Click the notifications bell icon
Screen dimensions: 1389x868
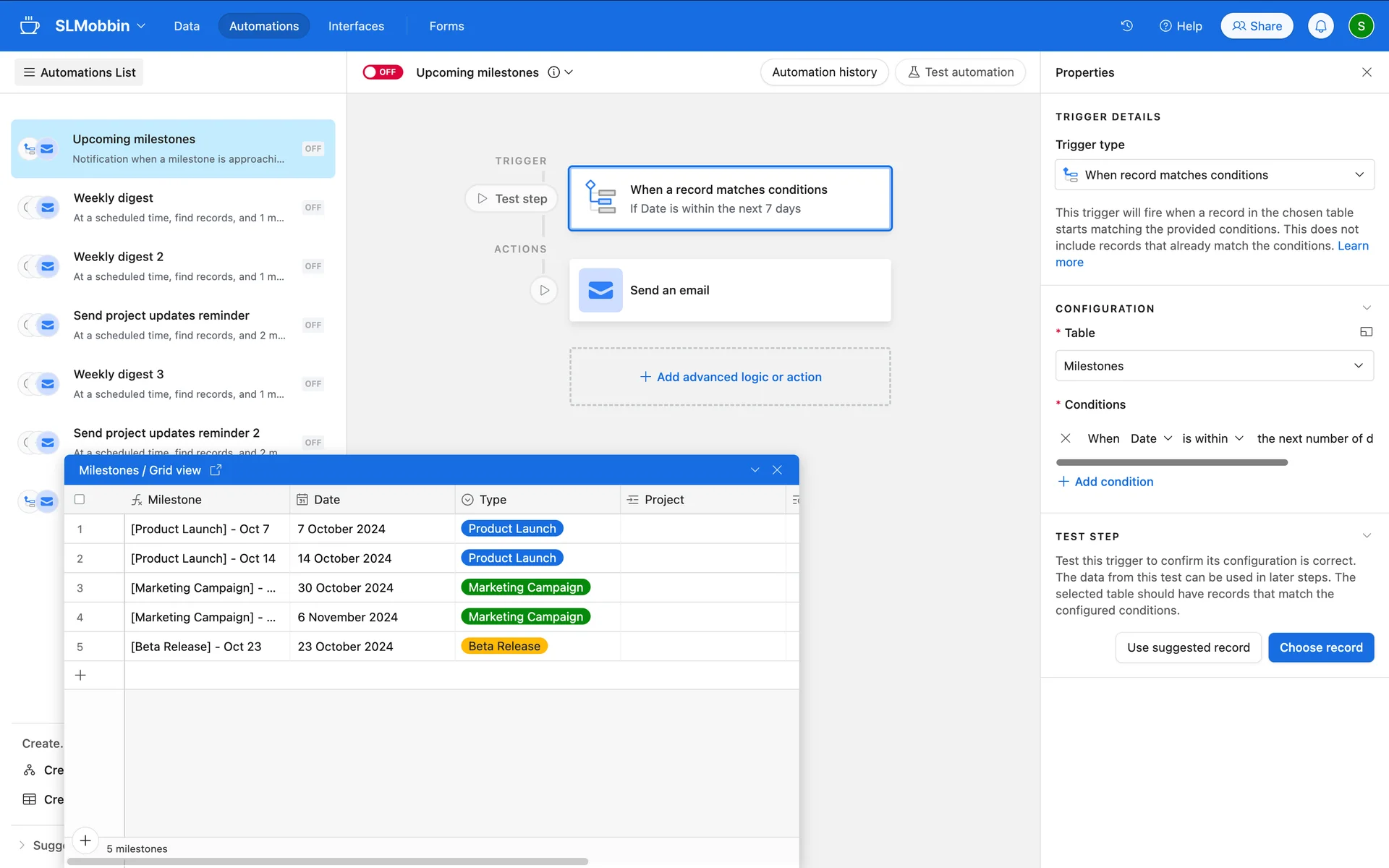1320,26
